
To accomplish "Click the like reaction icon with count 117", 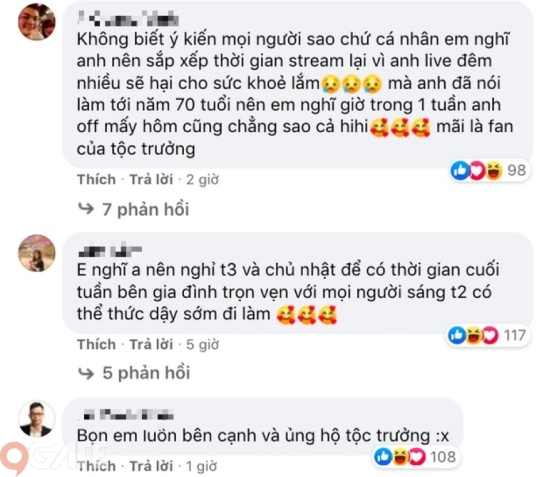I will tap(457, 335).
